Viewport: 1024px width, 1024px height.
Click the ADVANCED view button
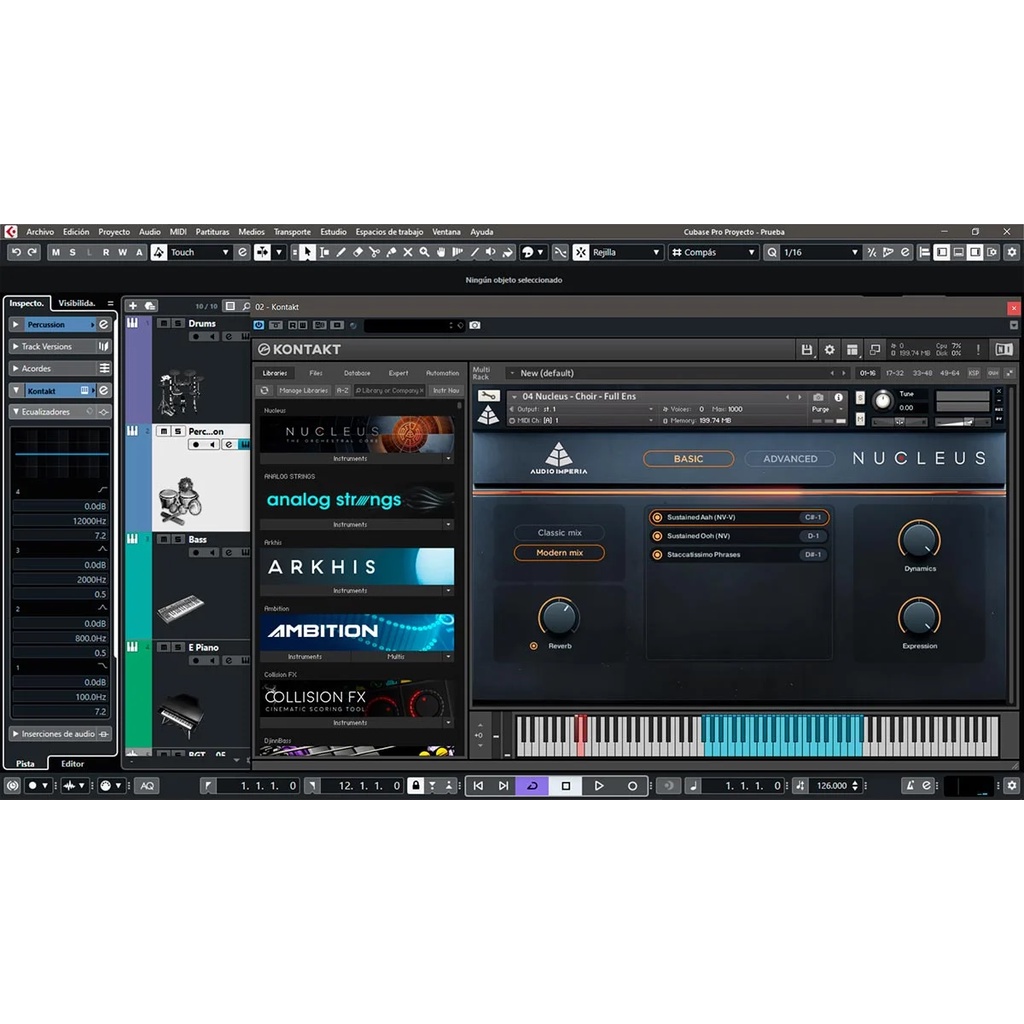(790, 459)
